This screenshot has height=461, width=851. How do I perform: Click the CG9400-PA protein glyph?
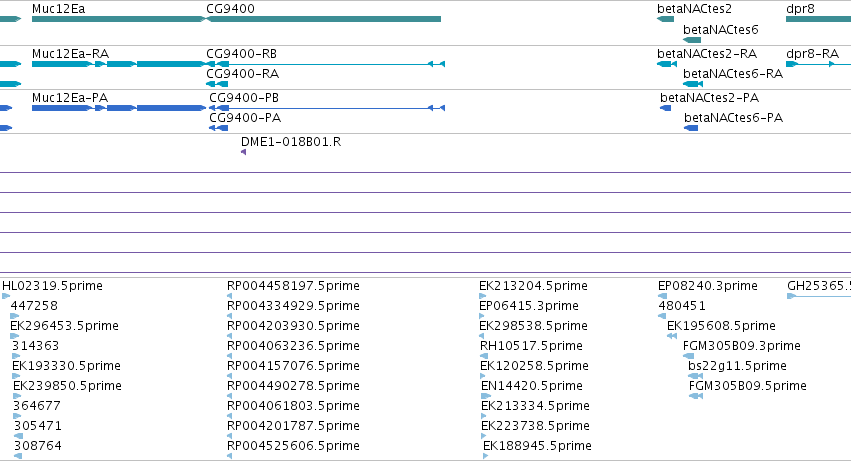[x=219, y=128]
